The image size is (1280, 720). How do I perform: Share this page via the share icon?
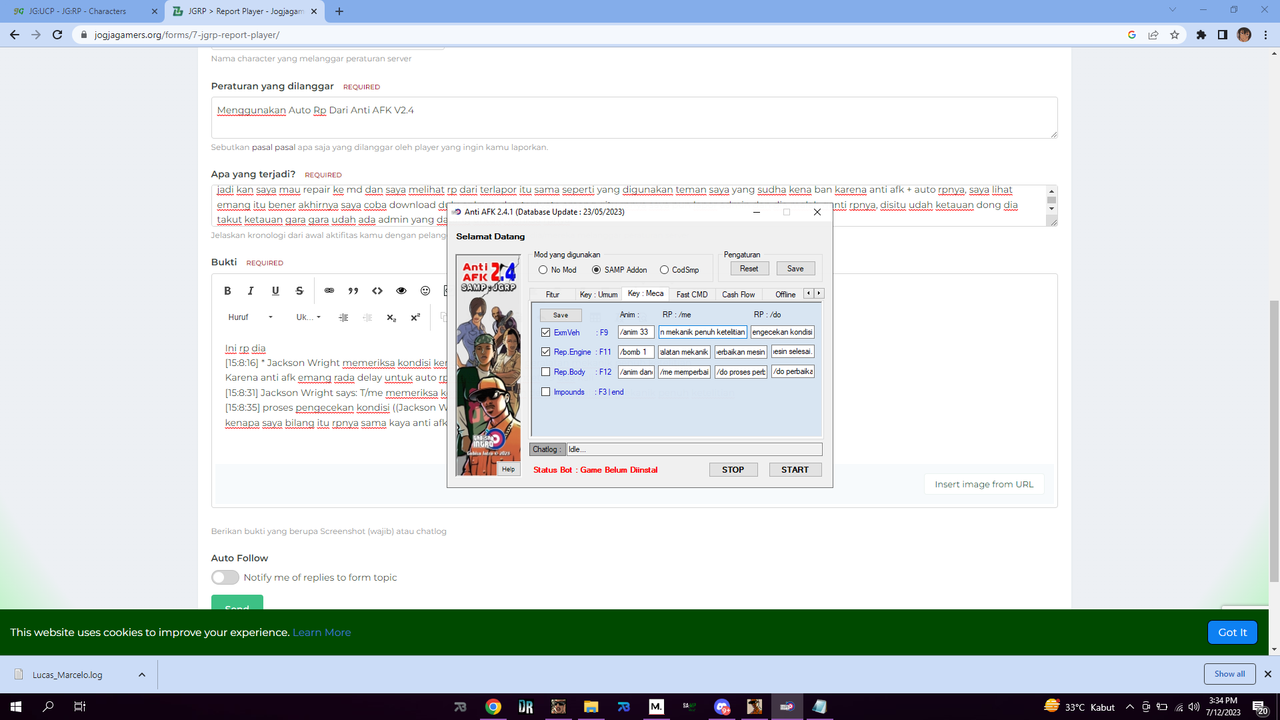click(1153, 34)
